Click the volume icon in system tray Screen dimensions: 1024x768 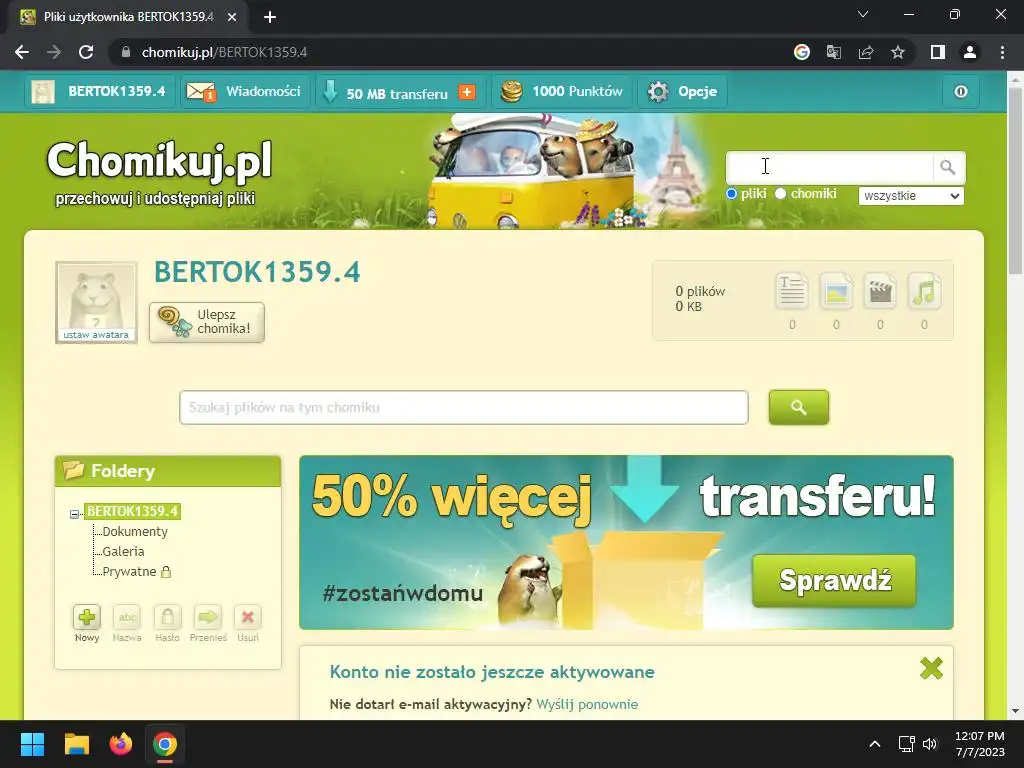click(930, 744)
